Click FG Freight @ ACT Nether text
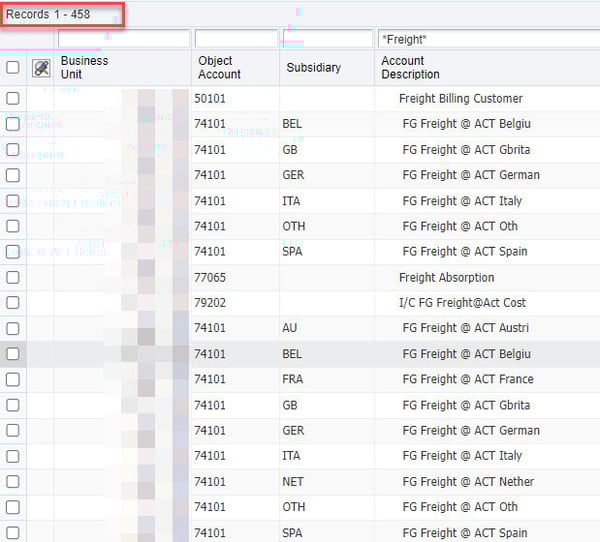This screenshot has width=600, height=542. [468, 482]
